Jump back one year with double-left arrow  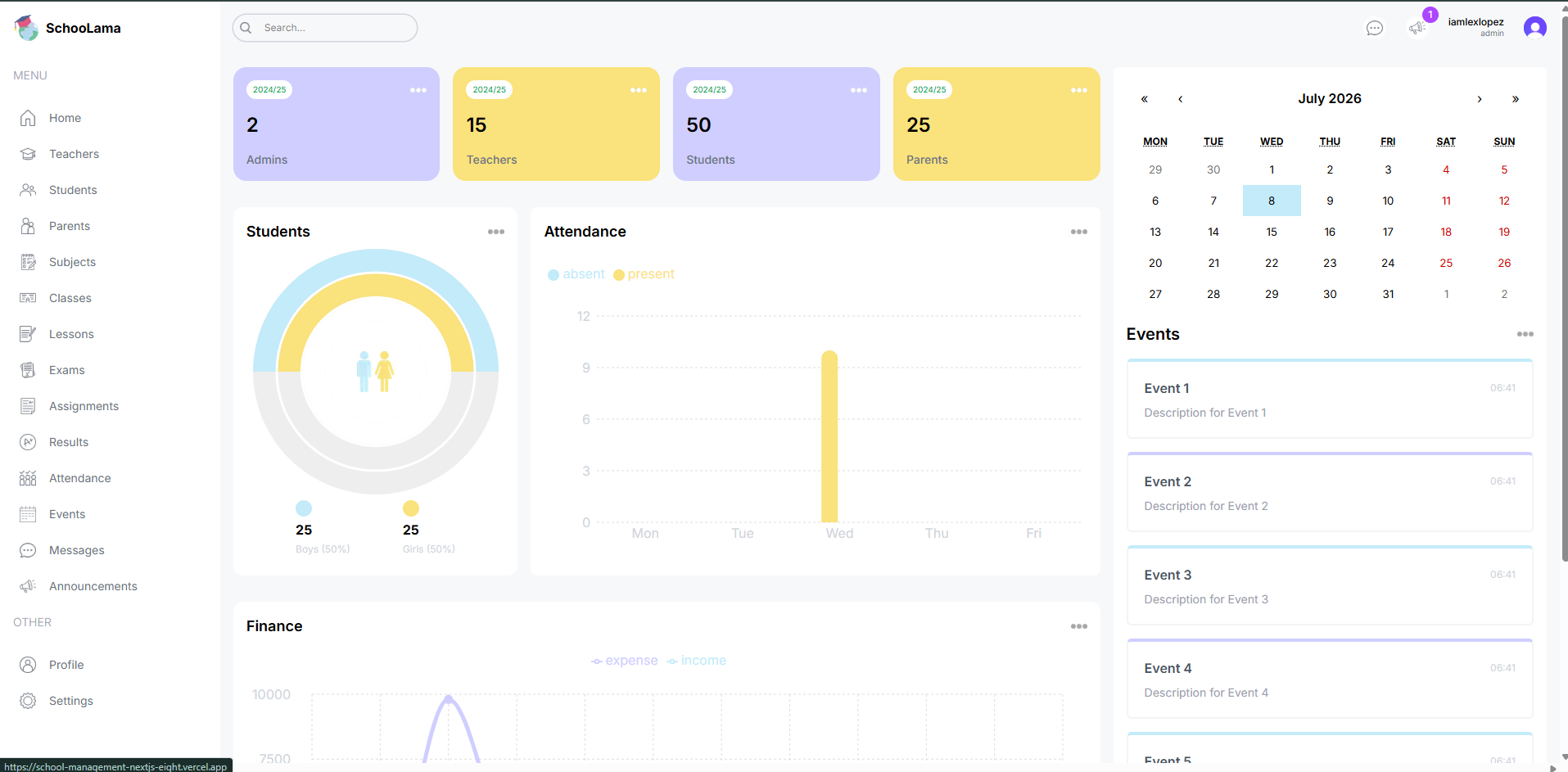pos(1144,99)
